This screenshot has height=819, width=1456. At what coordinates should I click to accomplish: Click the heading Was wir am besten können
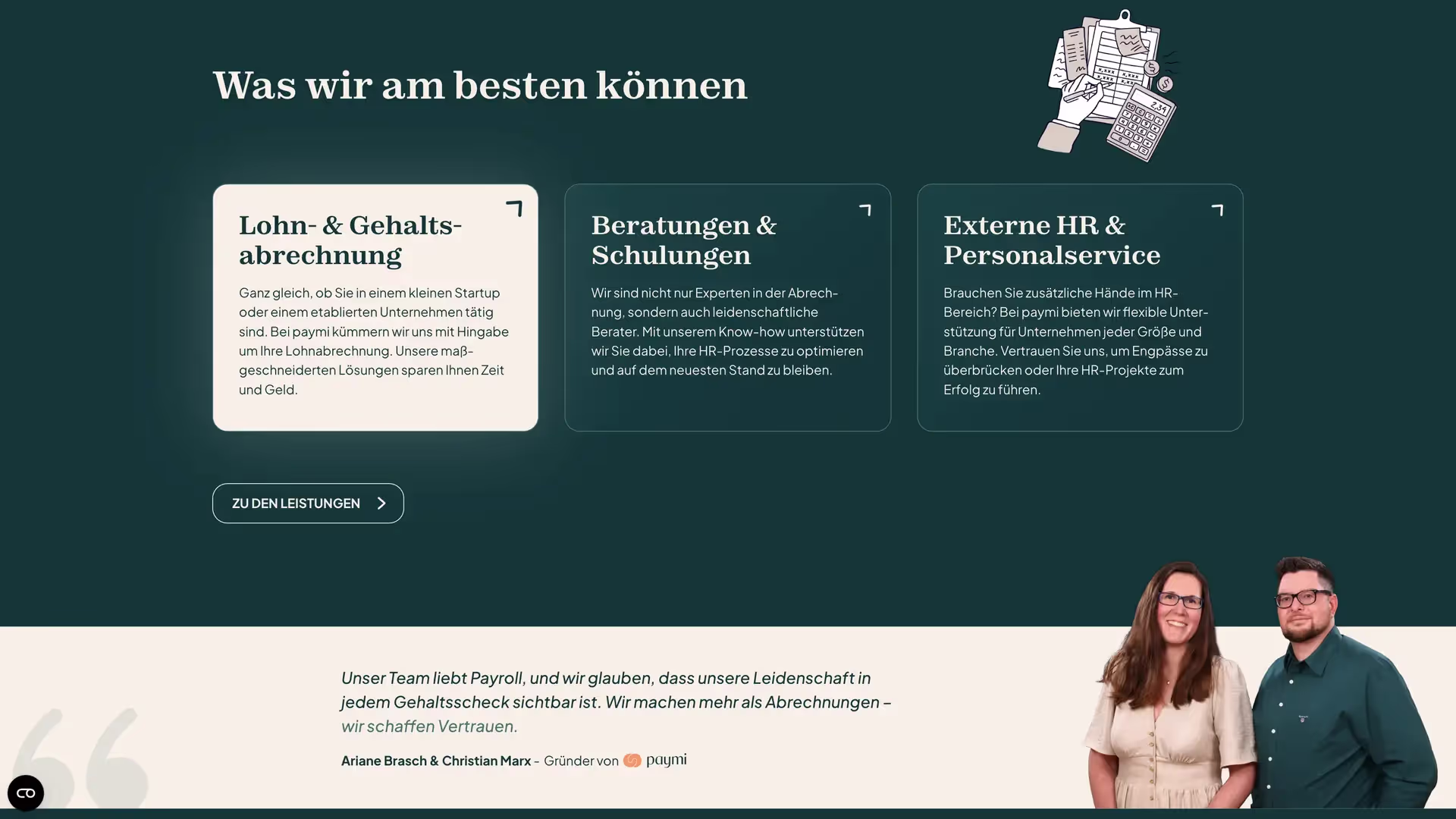480,85
